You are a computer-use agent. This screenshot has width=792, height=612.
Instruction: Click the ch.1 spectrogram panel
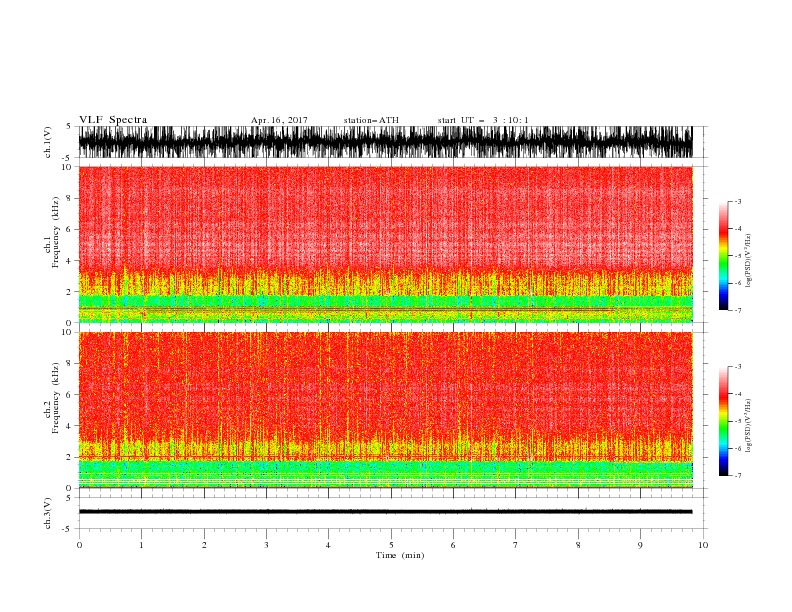385,244
